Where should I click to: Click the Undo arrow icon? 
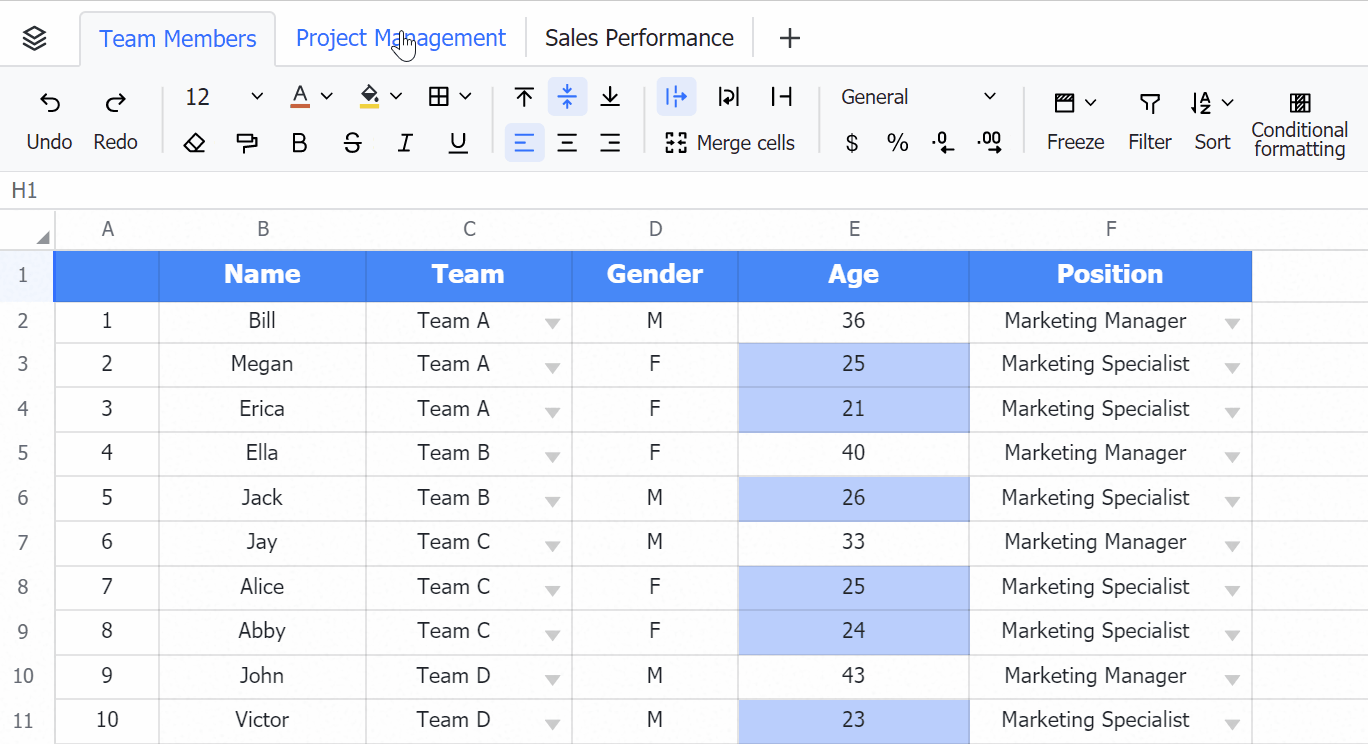pyautogui.click(x=49, y=102)
